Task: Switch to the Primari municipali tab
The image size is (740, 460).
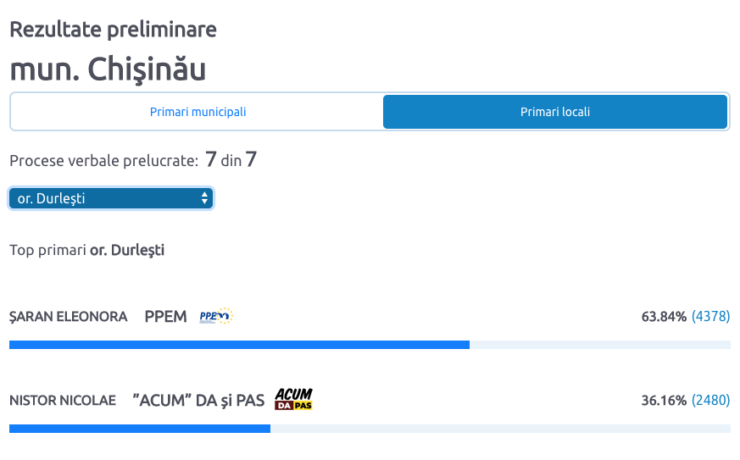Action: coord(198,112)
